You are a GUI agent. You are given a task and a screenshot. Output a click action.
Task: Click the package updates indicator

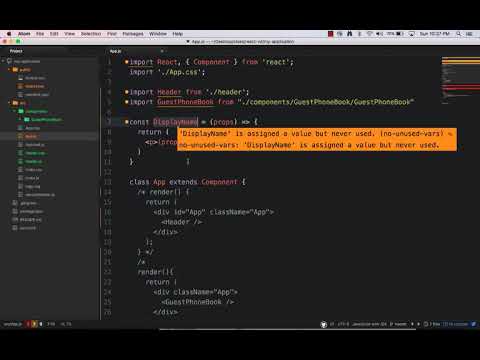click(x=456, y=324)
